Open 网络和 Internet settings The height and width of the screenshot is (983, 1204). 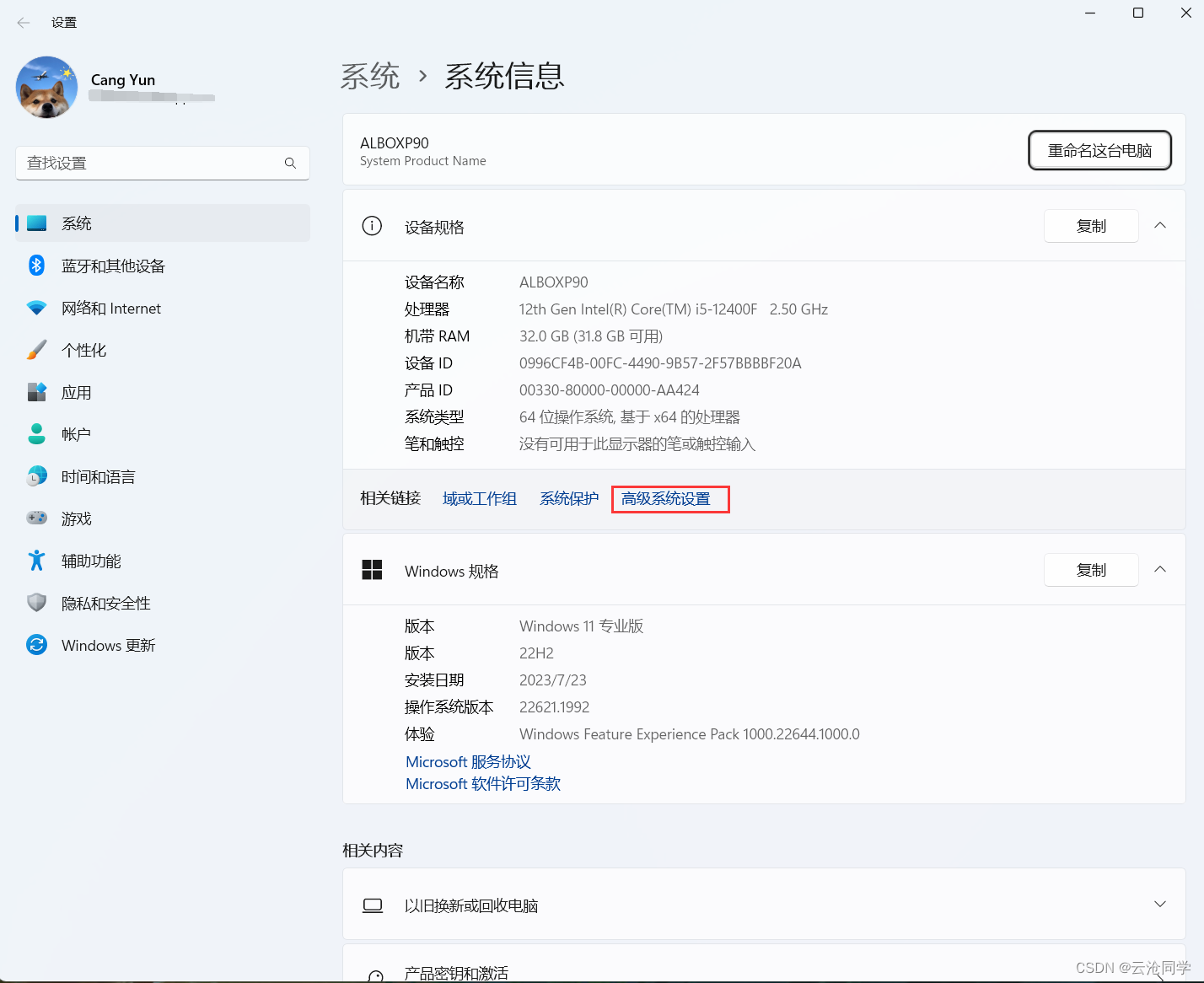click(x=163, y=308)
